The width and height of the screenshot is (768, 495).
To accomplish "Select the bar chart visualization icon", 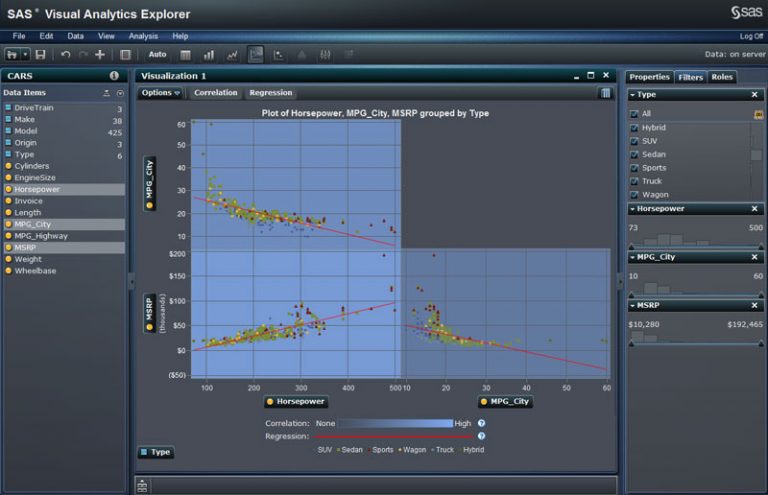I will coord(209,55).
